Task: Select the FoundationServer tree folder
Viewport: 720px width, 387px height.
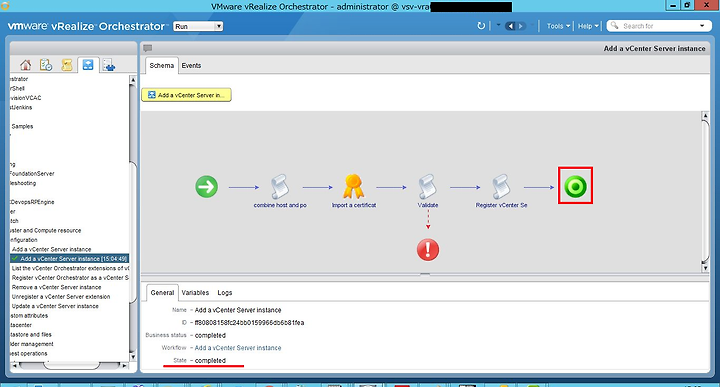Action: tap(32, 174)
